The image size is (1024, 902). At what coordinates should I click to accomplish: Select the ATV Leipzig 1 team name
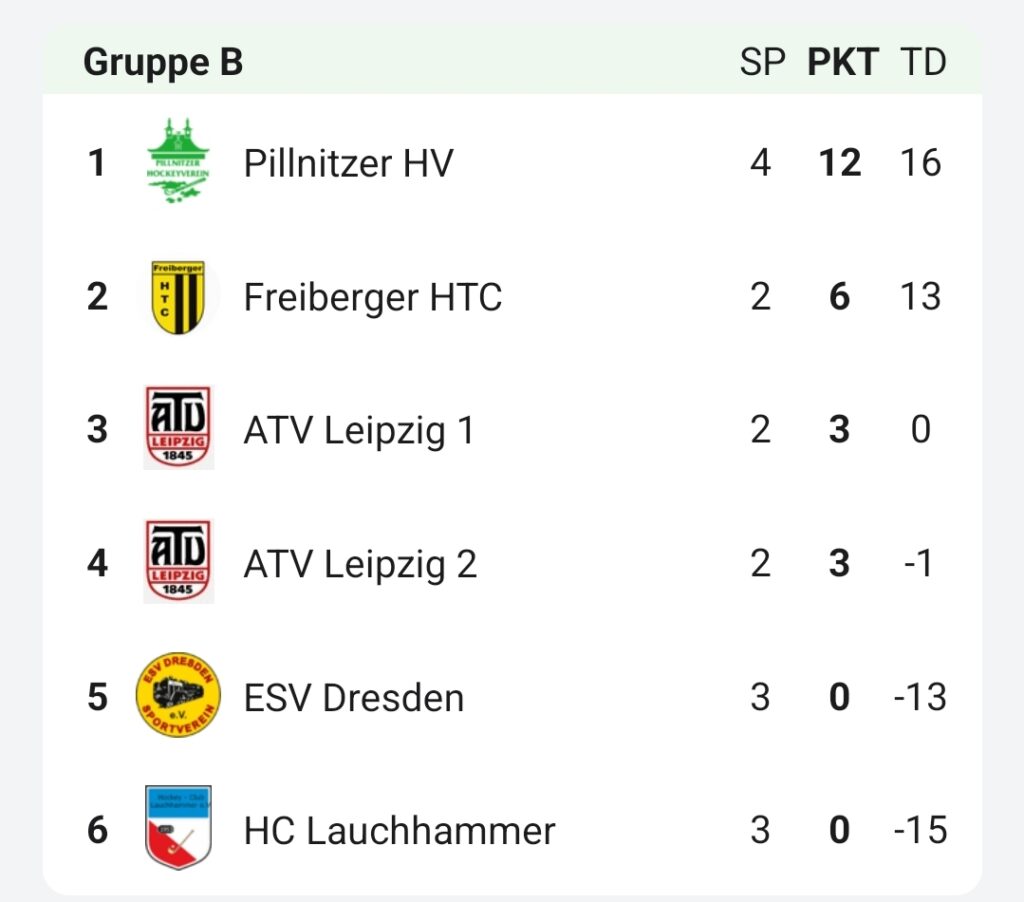pos(359,431)
